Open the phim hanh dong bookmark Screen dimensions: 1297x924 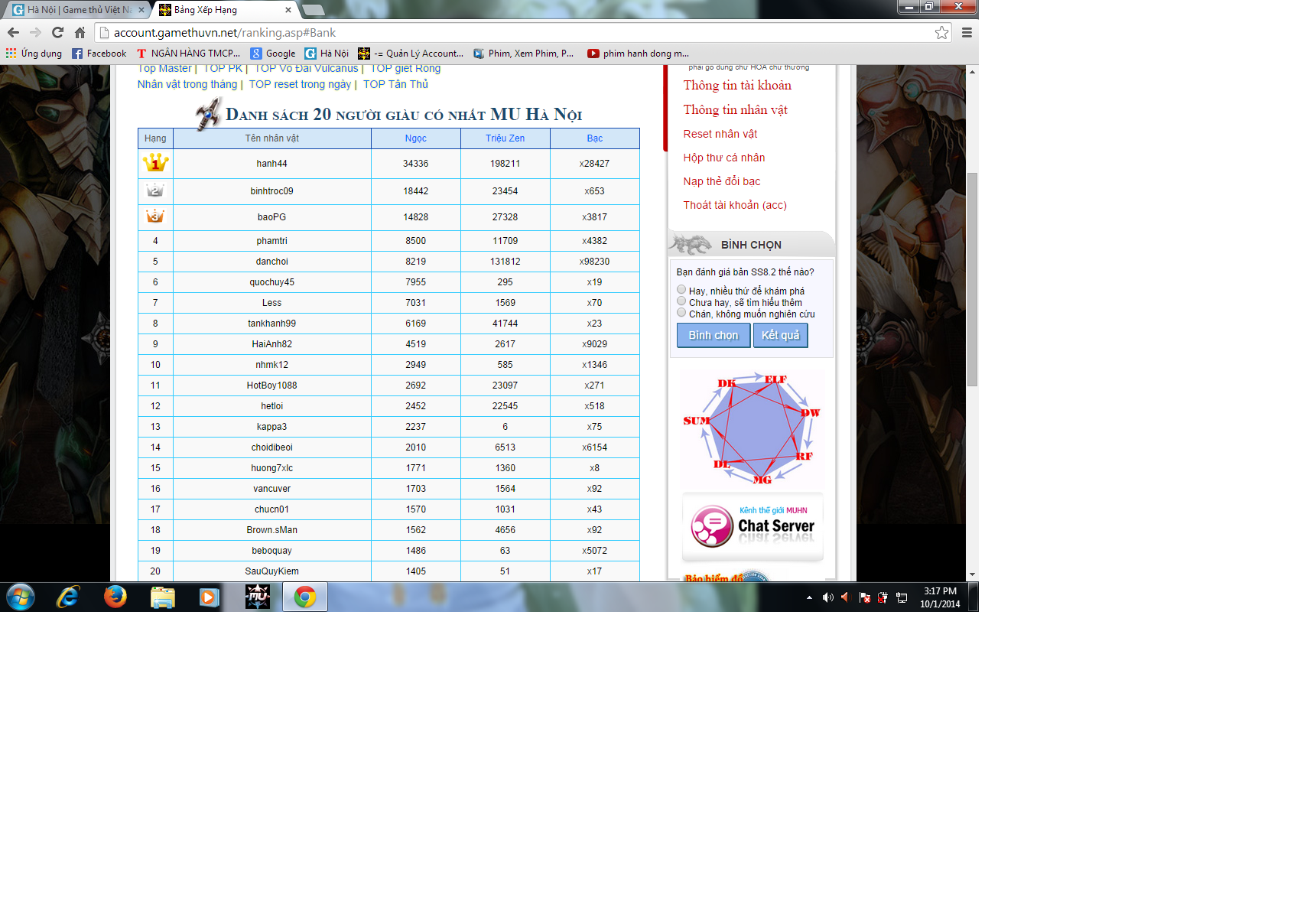coord(638,54)
